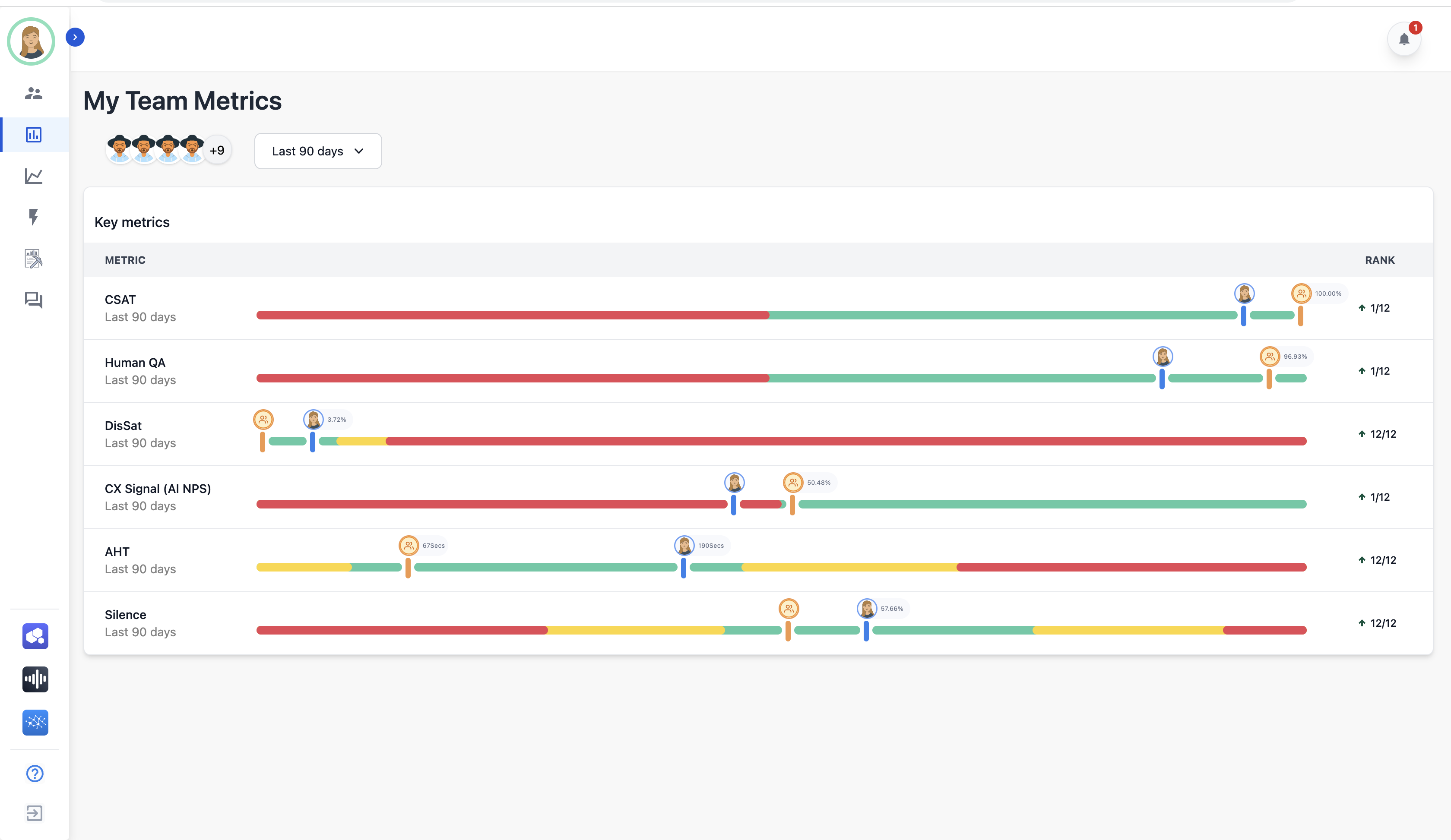Click the CSAT team marker showing 100.00%
The width and height of the screenshot is (1451, 840).
tap(1301, 294)
